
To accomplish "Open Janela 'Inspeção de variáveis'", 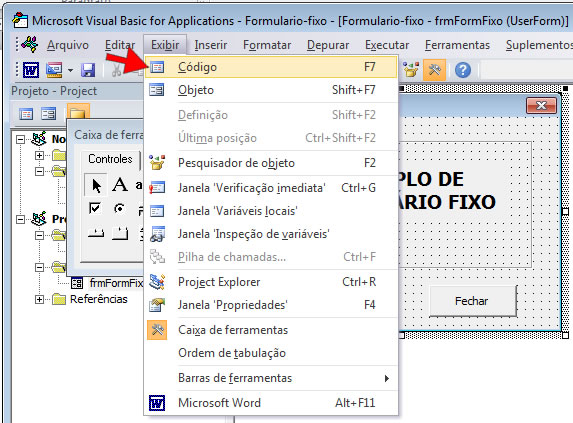I will pos(271,234).
